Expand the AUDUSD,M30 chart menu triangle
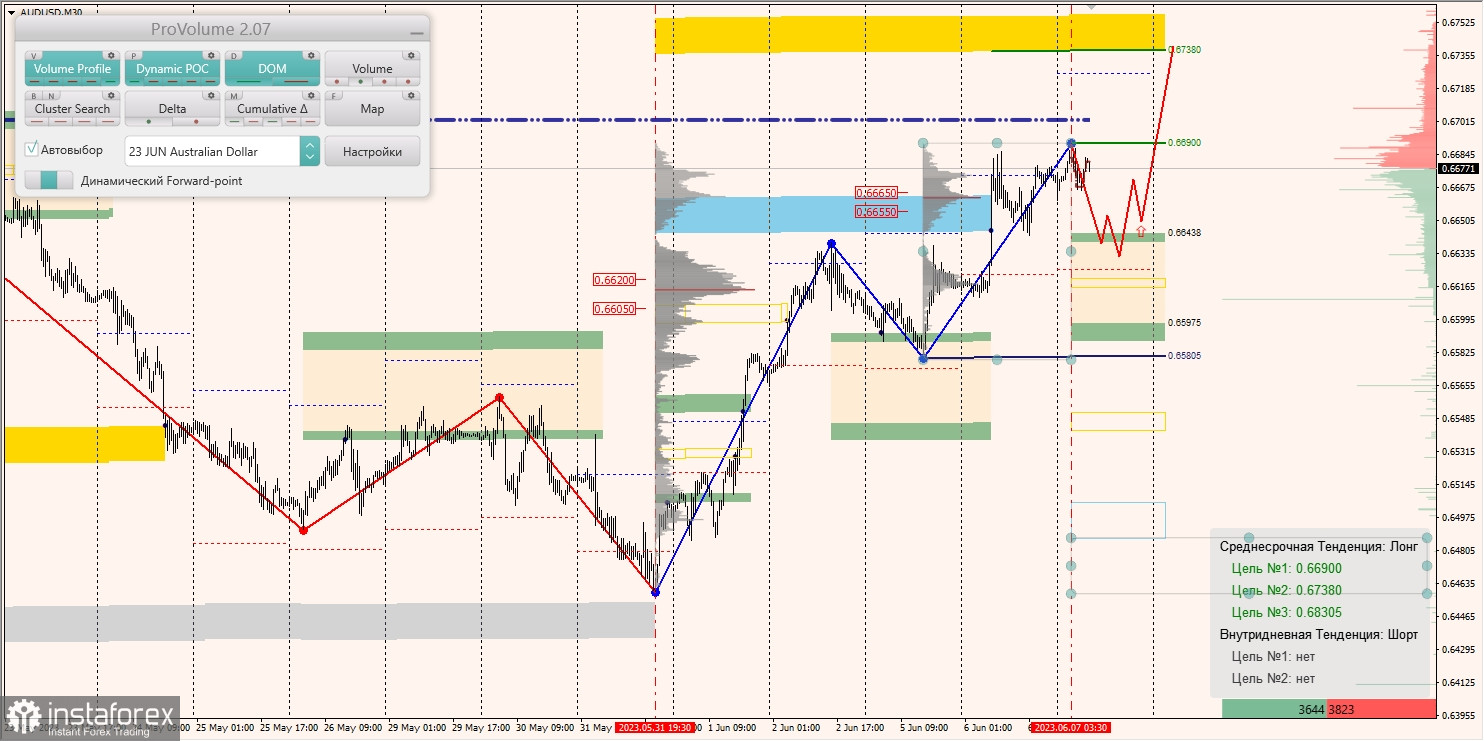Viewport: 1484px width, 741px height. (10, 12)
